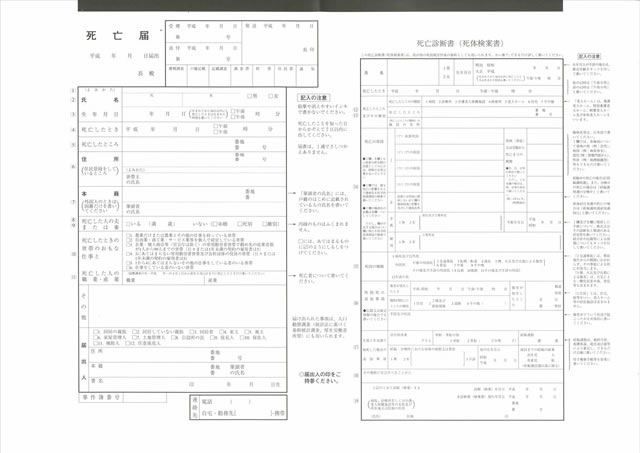Tick the 未婚 checkbox
The height and width of the screenshot is (453, 640).
point(213,224)
